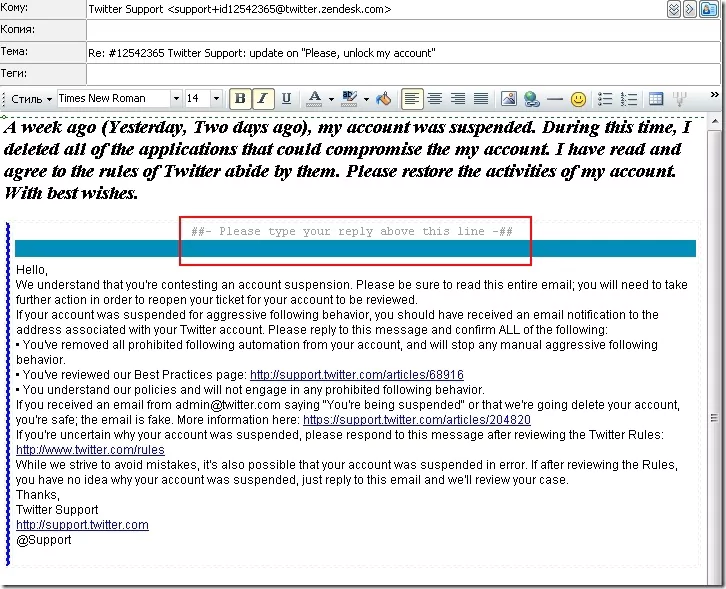Image resolution: width=726 pixels, height=589 pixels.
Task: Expand the toolbar overflow chevron
Action: click(x=714, y=95)
